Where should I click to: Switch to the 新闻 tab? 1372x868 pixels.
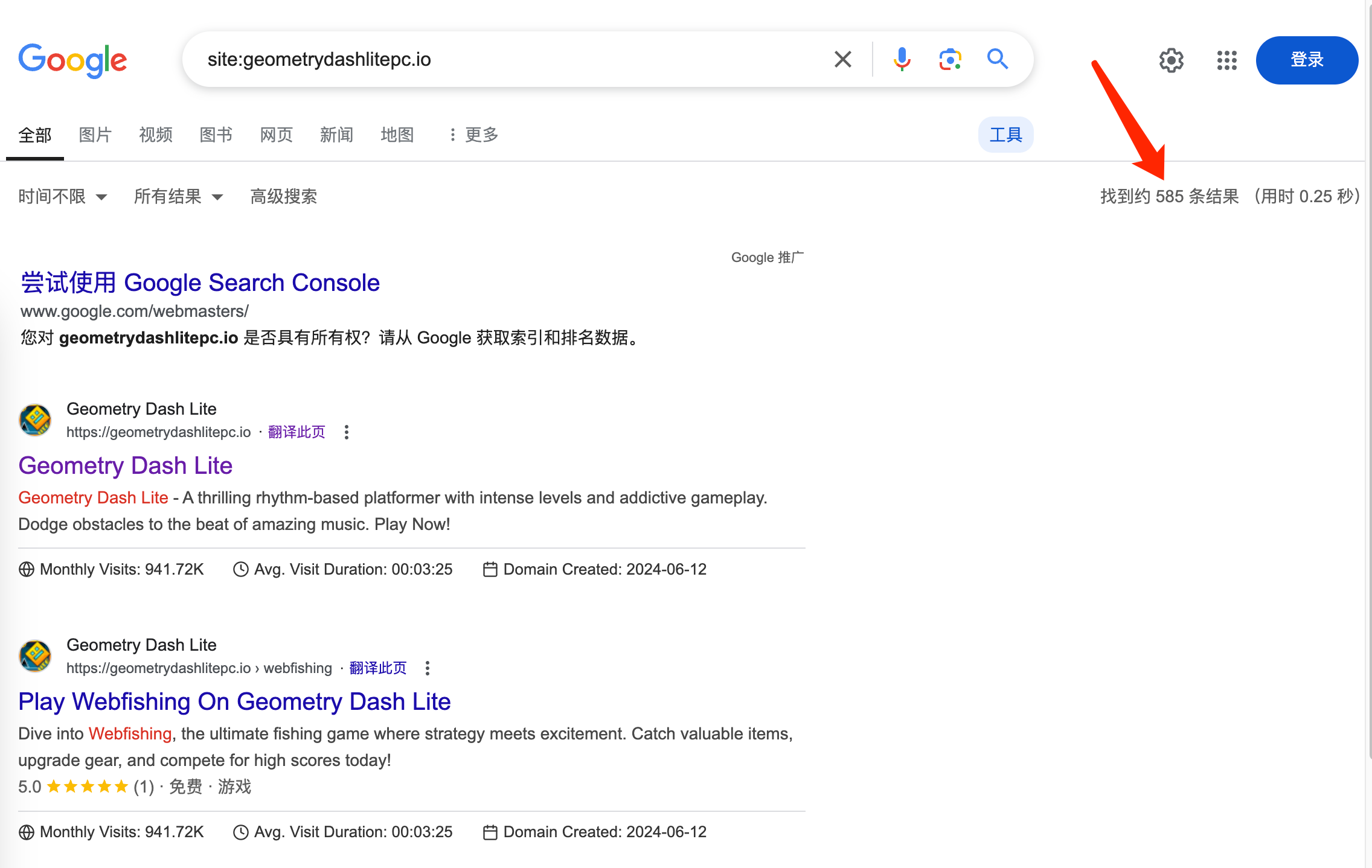(337, 135)
